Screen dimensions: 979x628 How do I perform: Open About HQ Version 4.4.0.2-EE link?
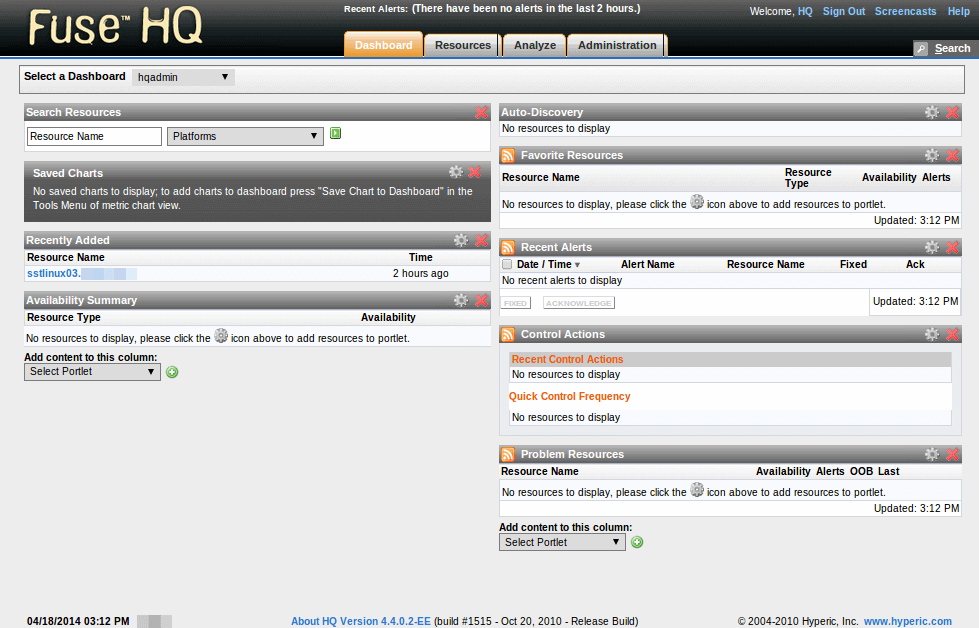(x=361, y=621)
